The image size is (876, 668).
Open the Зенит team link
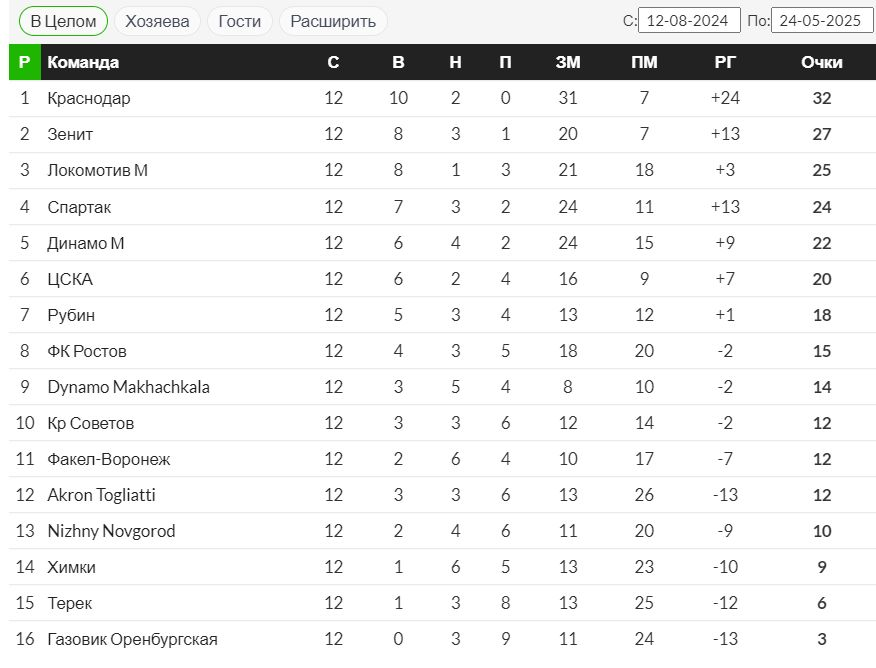70,134
